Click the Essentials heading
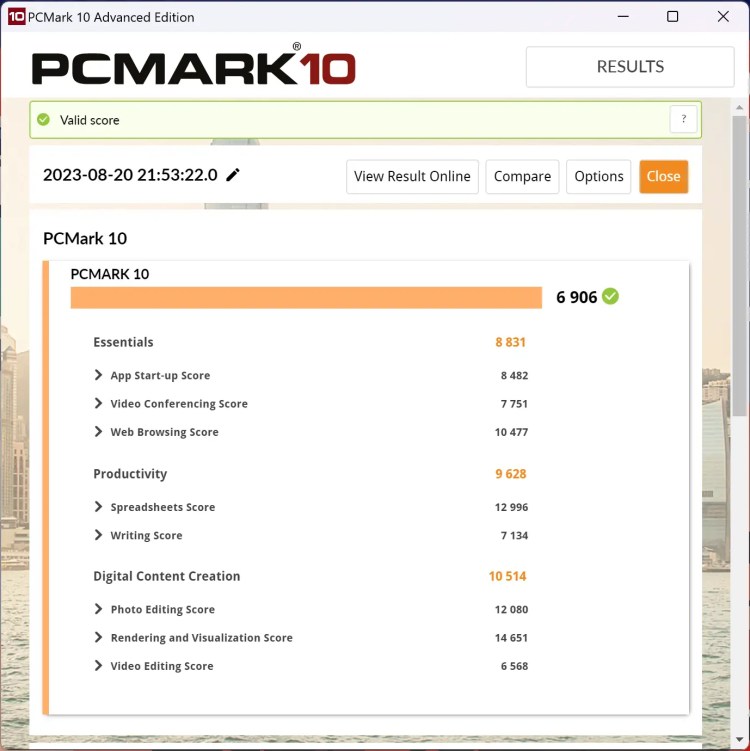 (x=123, y=342)
